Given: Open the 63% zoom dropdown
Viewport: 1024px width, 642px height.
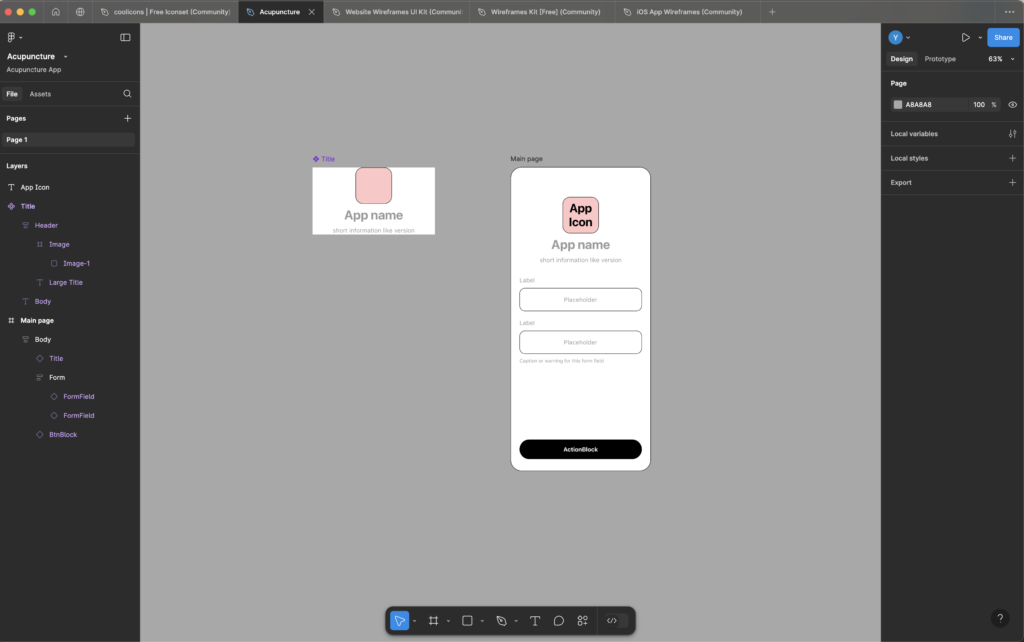Looking at the screenshot, I should [x=1000, y=59].
